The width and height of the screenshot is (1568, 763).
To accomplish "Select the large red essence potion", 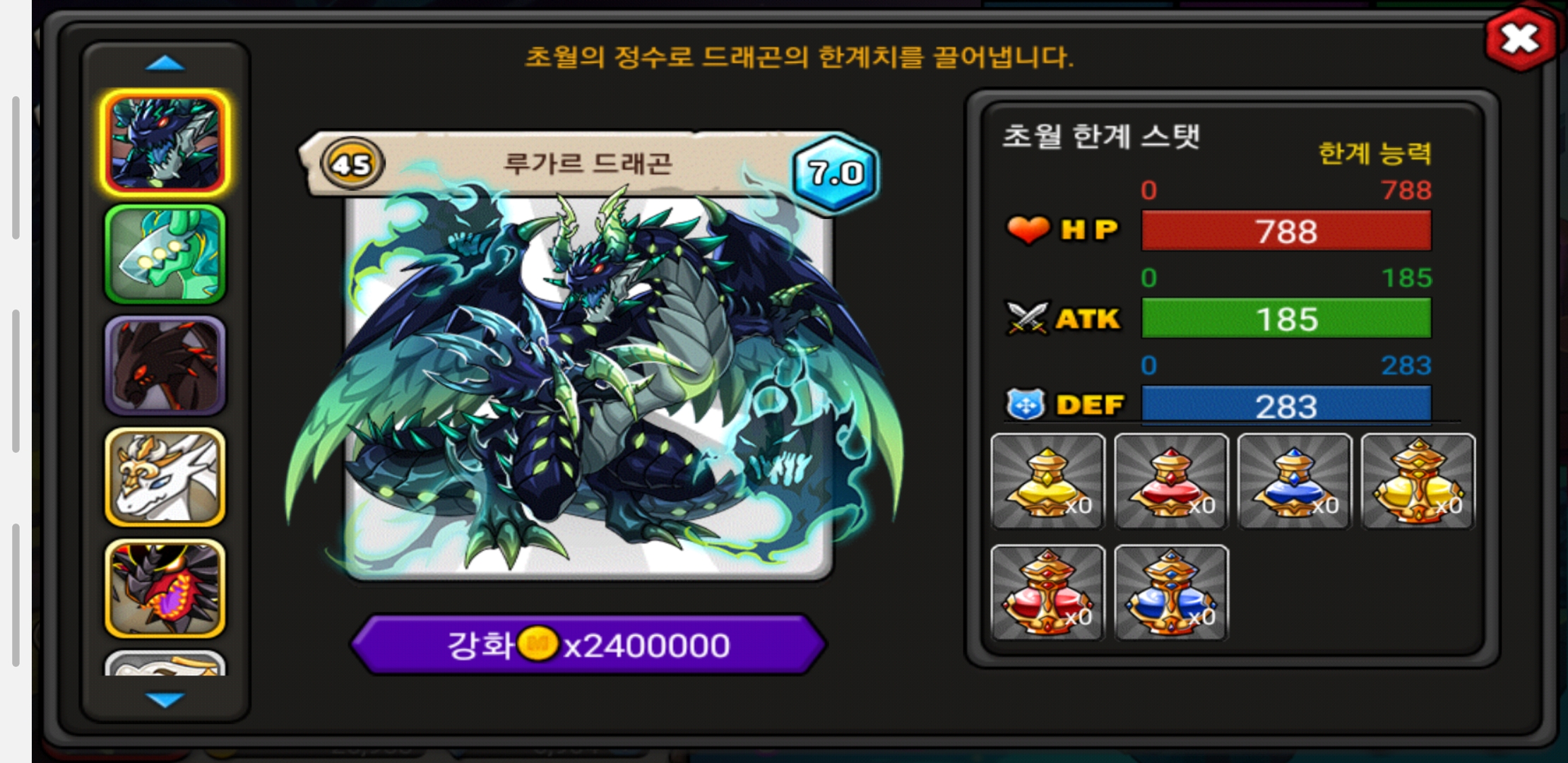I will pyautogui.click(x=1047, y=593).
